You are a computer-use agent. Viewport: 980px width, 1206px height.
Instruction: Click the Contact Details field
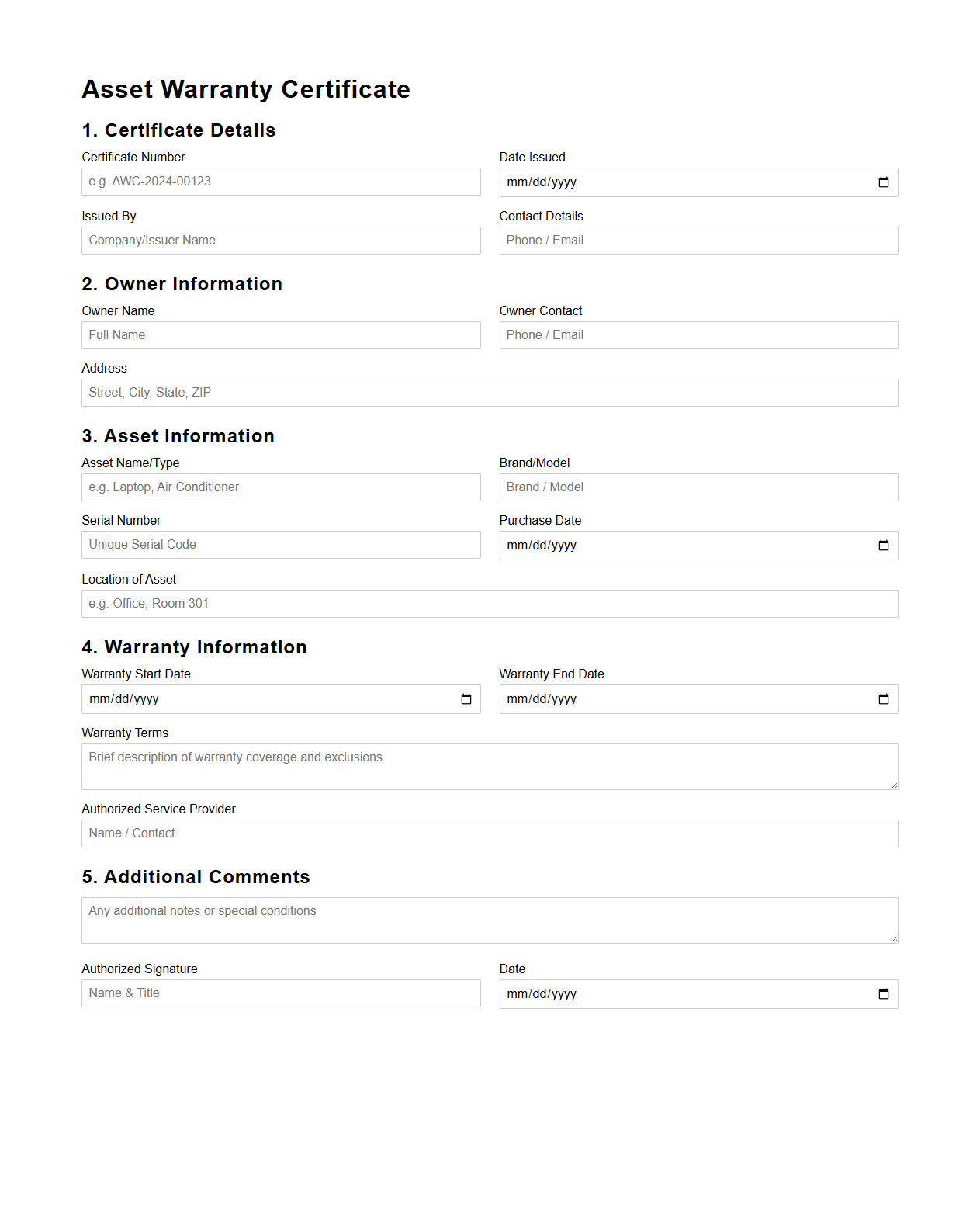(698, 241)
